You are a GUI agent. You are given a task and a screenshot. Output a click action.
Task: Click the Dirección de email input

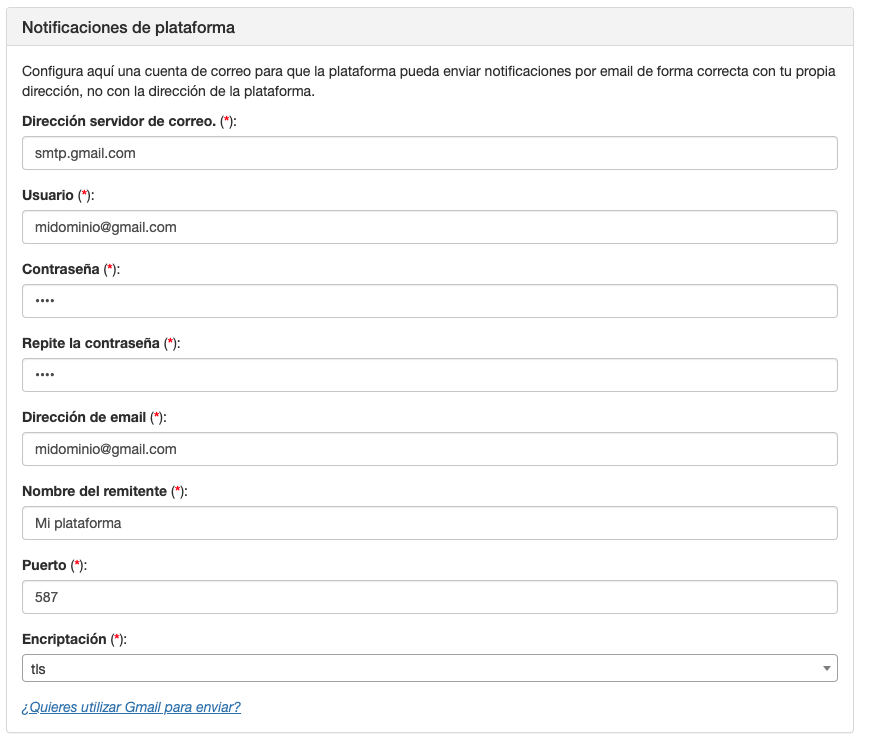click(429, 449)
